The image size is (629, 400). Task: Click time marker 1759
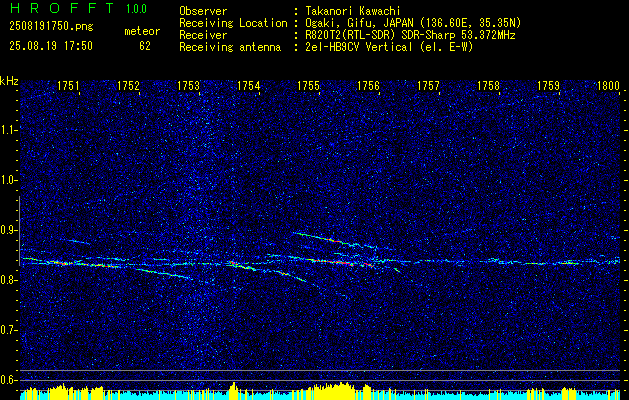point(548,85)
